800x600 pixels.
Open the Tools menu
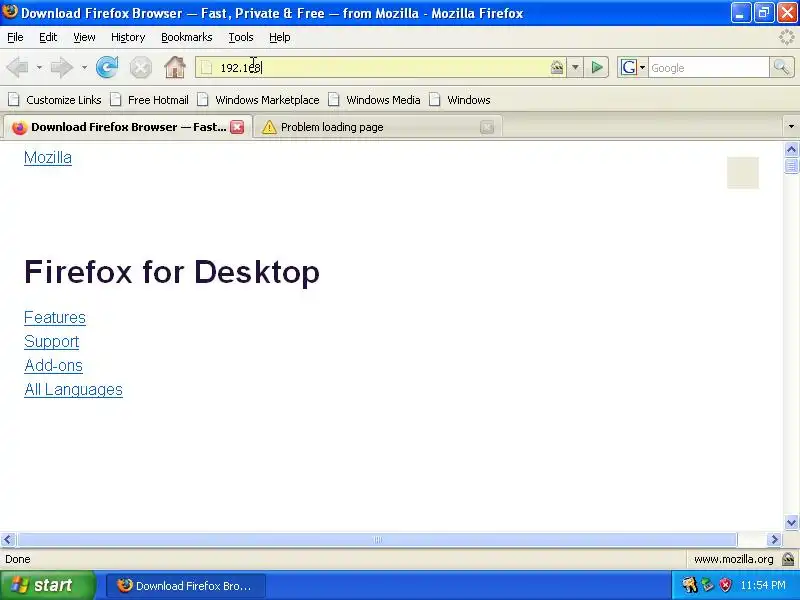click(x=241, y=37)
